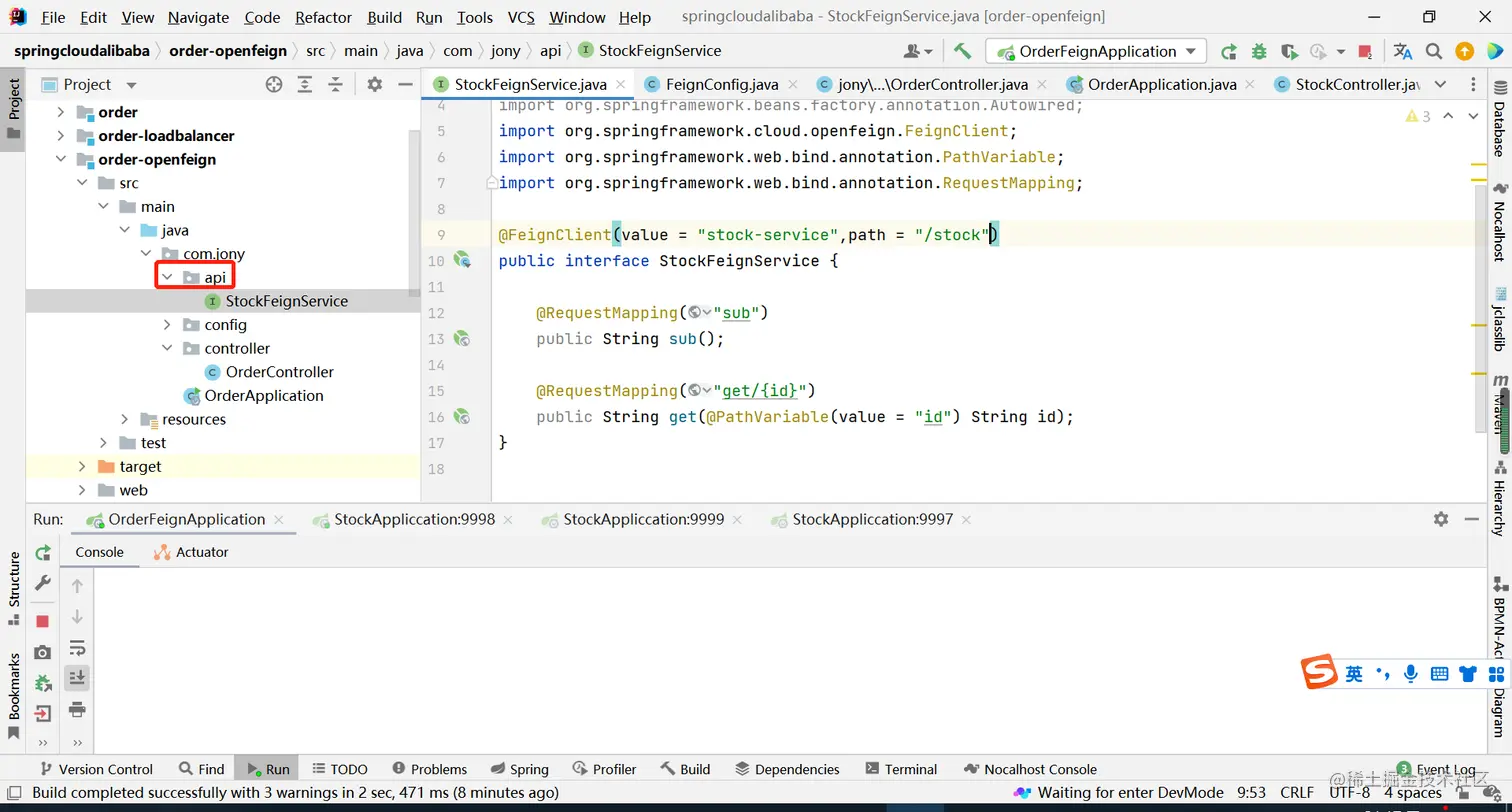The width and height of the screenshot is (1512, 812).
Task: Collapse all in Project panel
Action: click(336, 84)
